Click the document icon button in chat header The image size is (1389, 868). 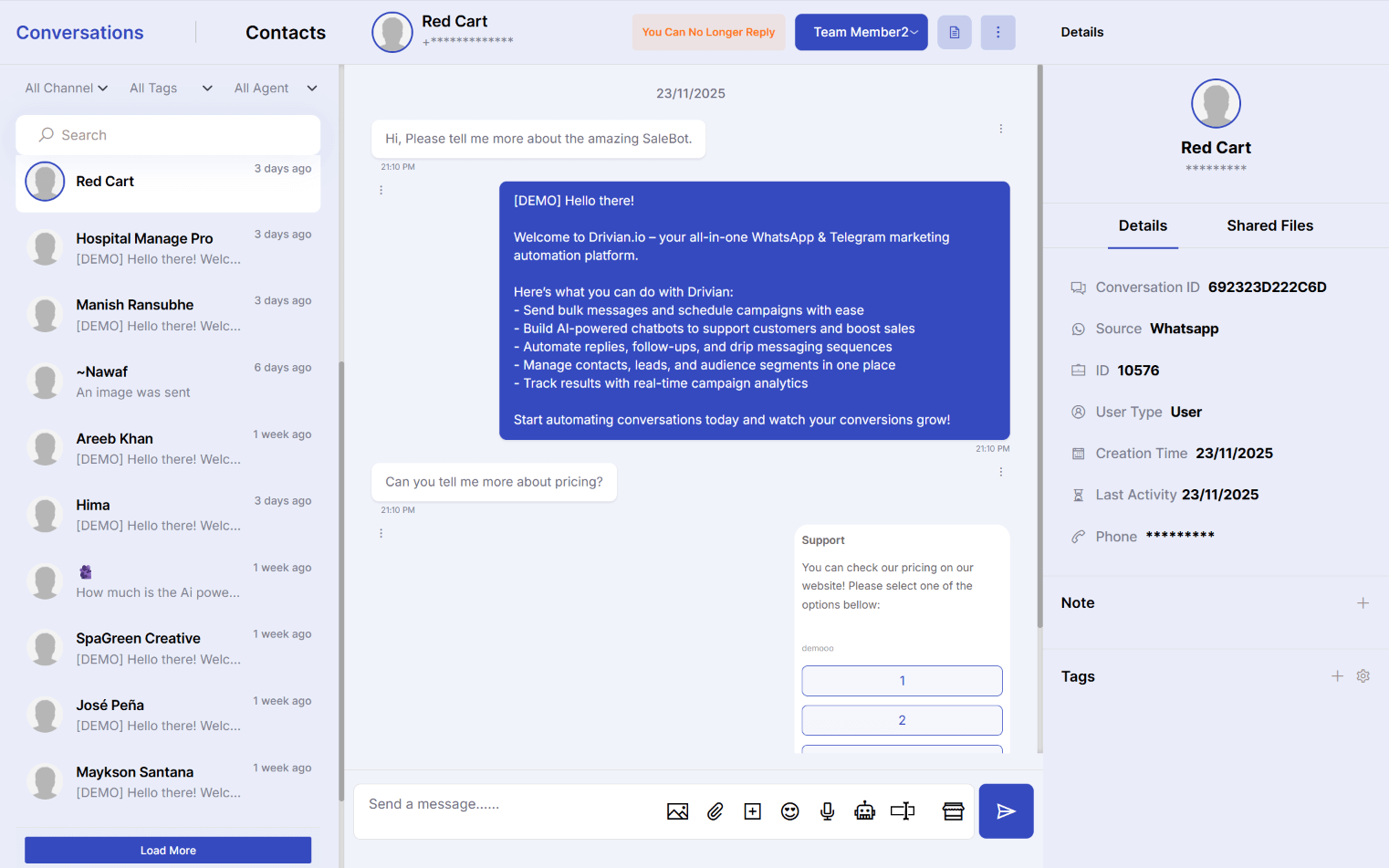coord(955,32)
